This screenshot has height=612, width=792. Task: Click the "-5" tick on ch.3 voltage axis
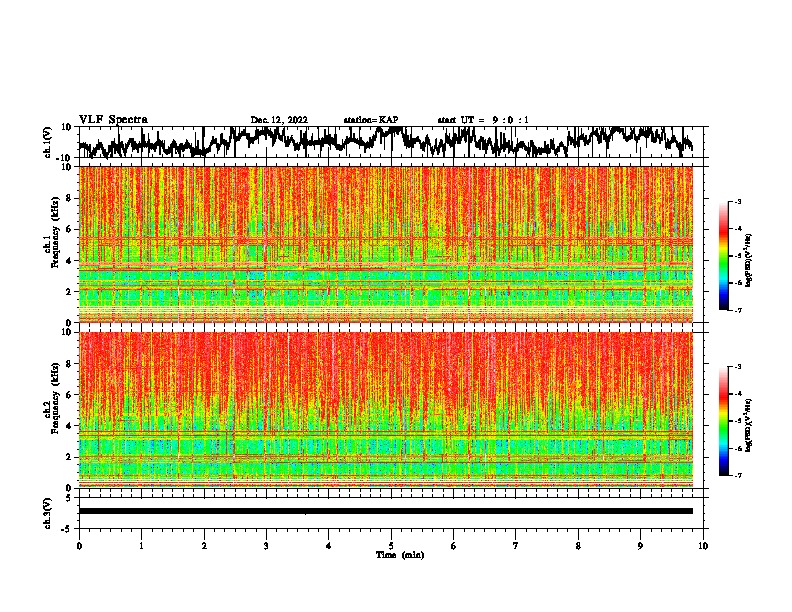(67, 529)
